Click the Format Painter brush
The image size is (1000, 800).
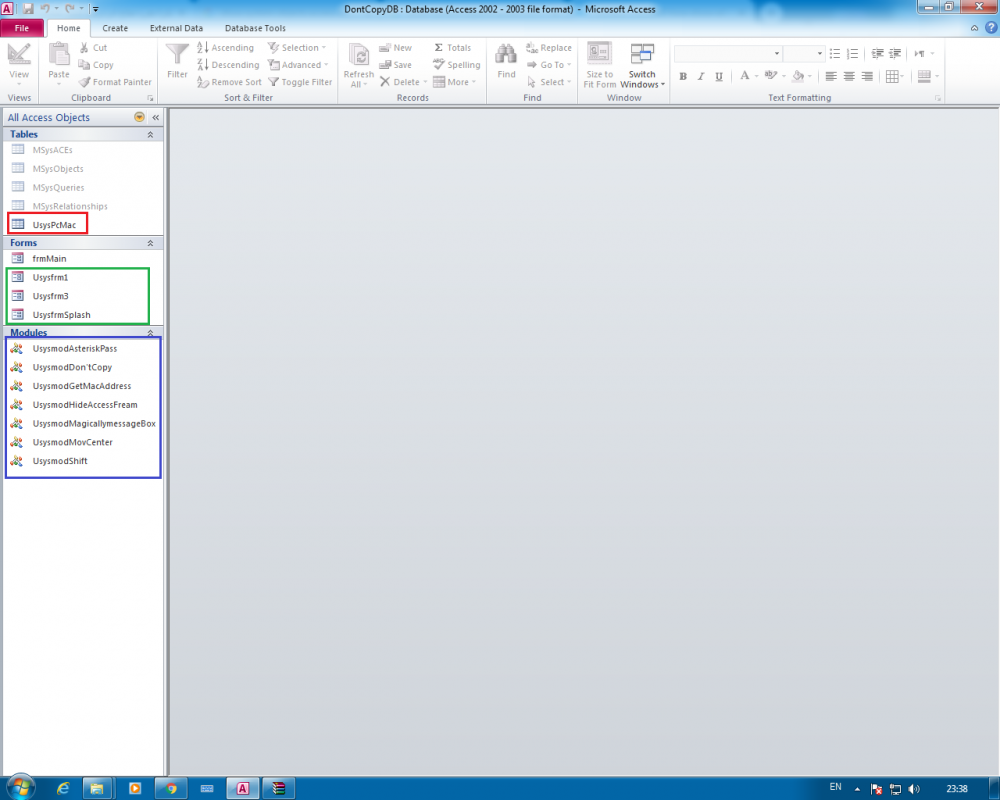coord(84,82)
